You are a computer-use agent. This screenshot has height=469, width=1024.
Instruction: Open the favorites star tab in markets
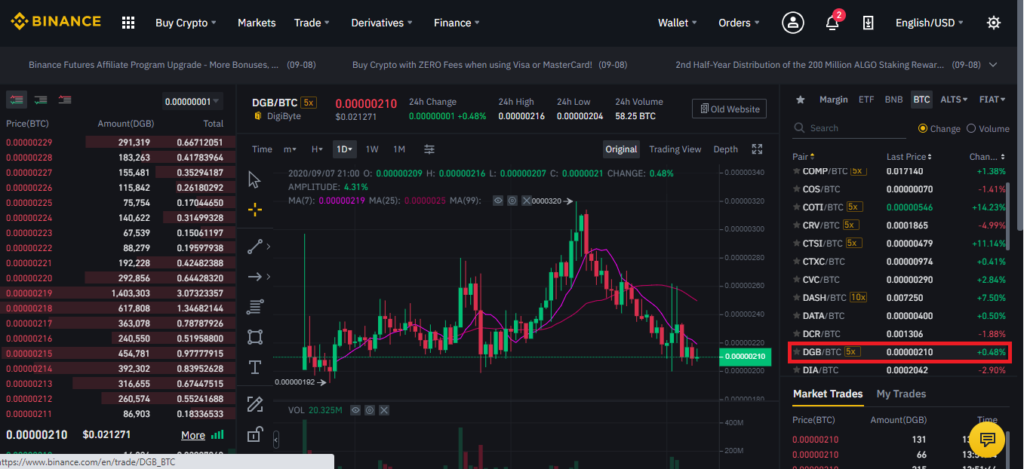800,100
